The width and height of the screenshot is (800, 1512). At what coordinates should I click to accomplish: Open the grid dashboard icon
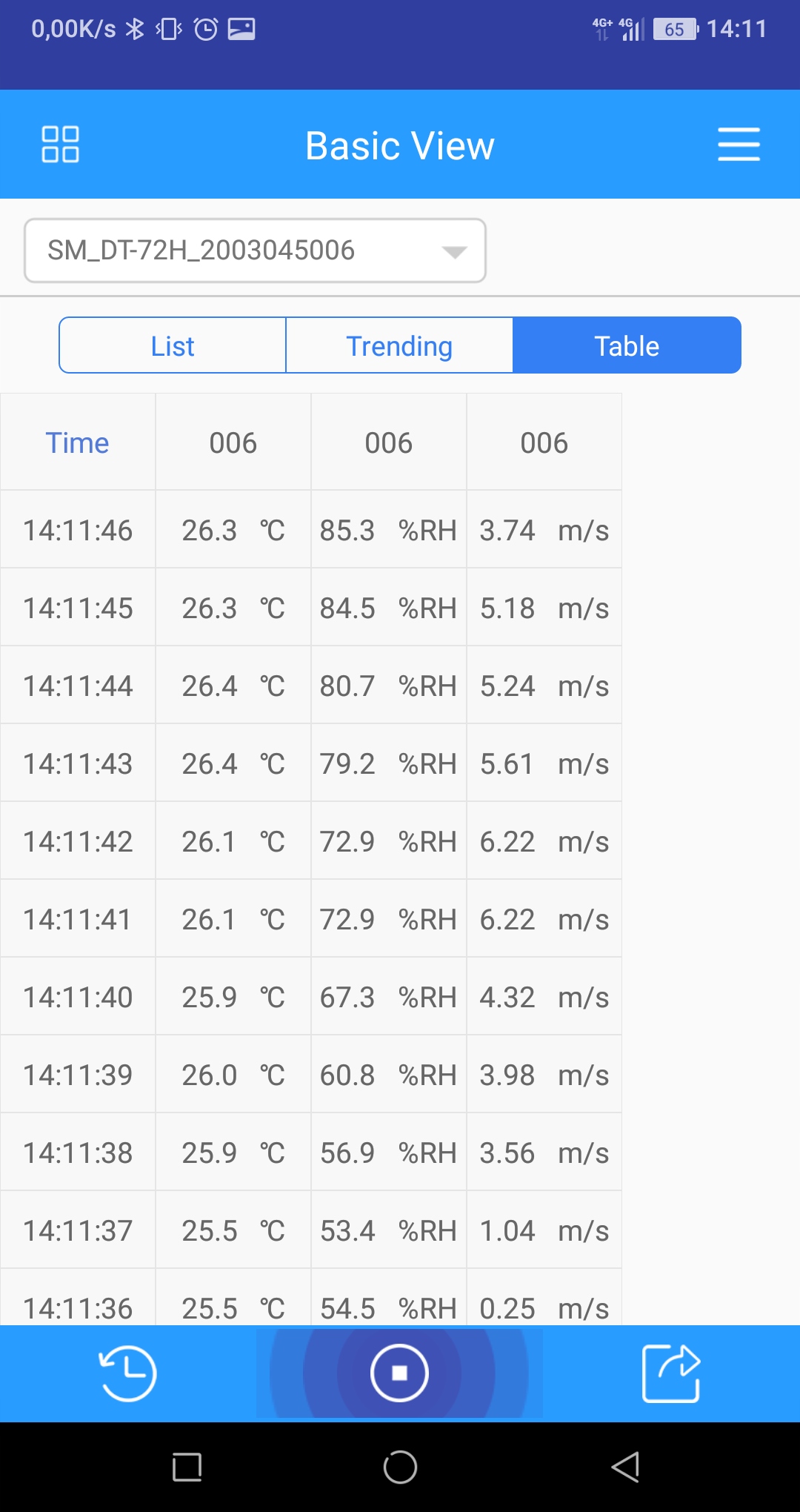click(x=60, y=144)
